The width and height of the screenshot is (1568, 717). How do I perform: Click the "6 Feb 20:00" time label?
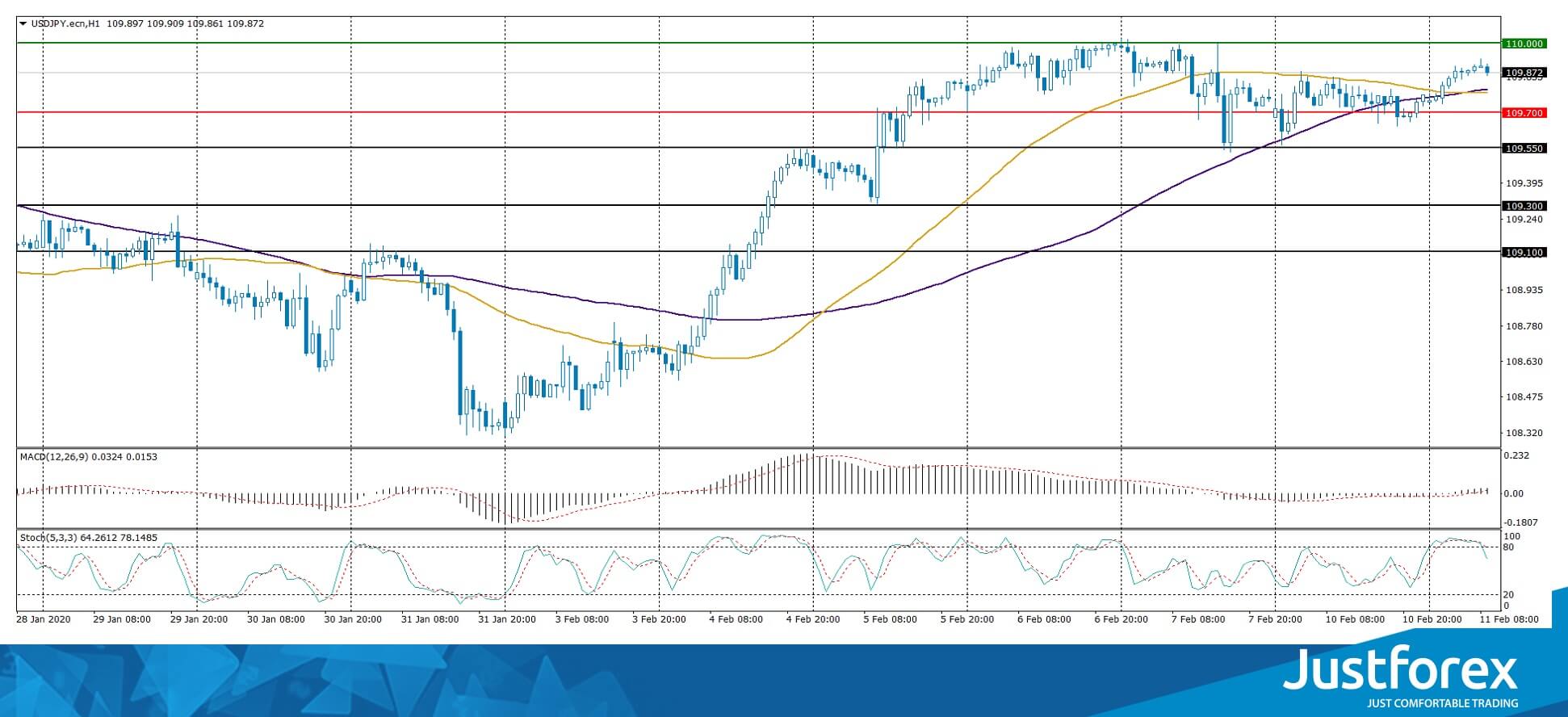click(1121, 619)
